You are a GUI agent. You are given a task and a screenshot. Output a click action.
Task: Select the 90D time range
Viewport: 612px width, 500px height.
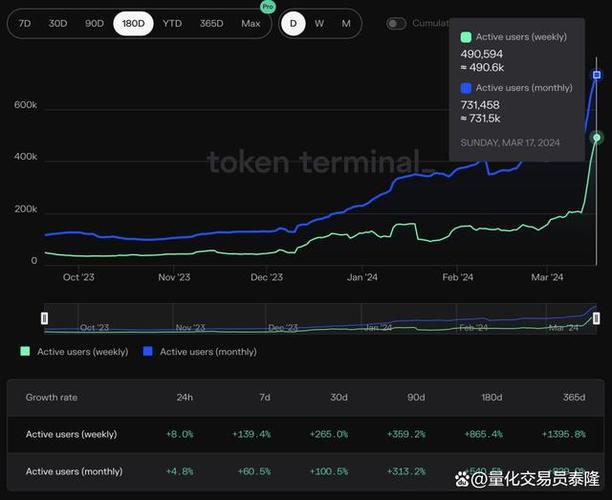[94, 23]
